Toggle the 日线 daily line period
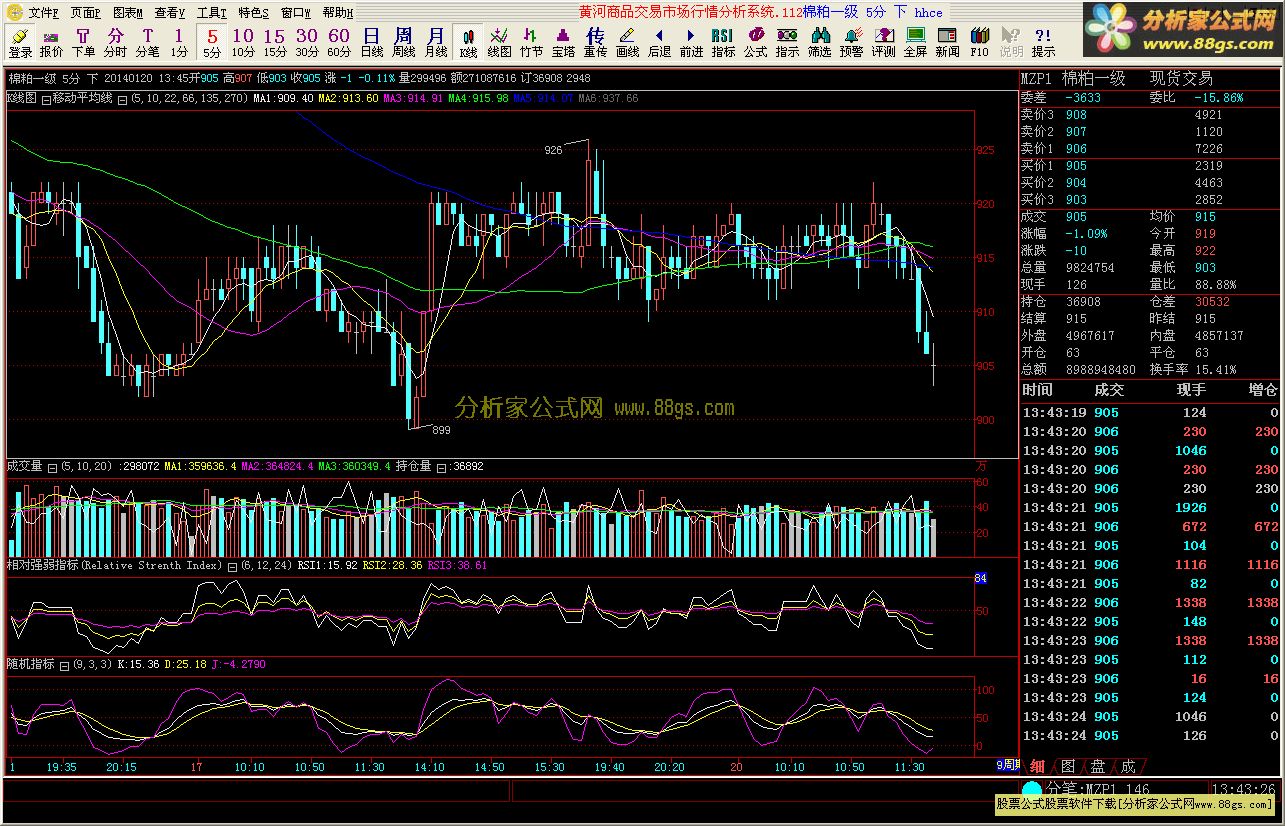 (371, 42)
